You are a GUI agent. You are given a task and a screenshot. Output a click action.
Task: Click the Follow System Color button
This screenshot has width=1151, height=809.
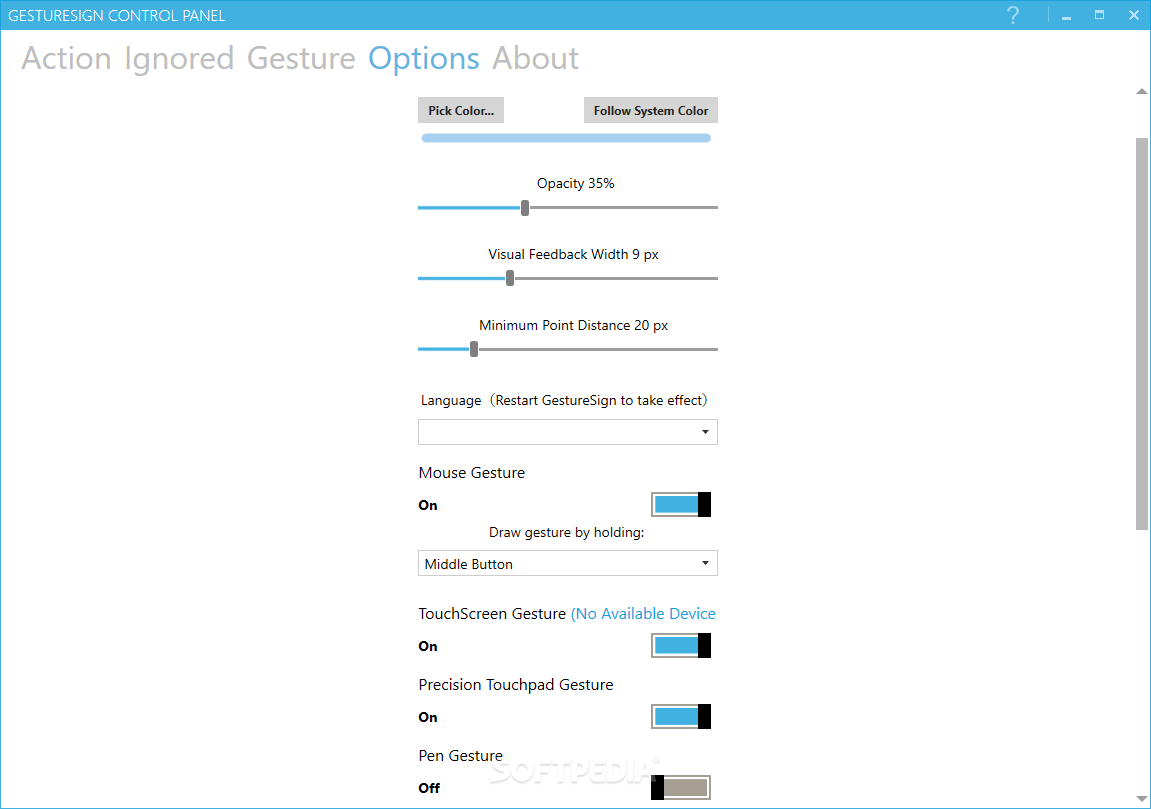[x=650, y=110]
